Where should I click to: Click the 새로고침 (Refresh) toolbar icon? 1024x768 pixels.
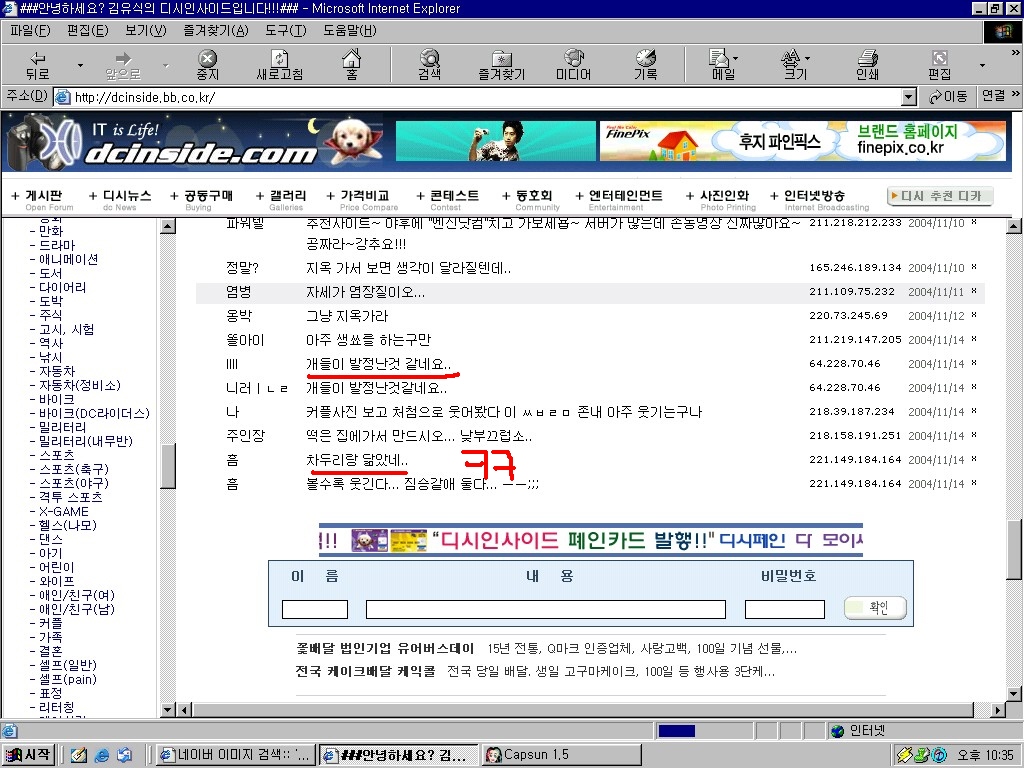tap(280, 65)
